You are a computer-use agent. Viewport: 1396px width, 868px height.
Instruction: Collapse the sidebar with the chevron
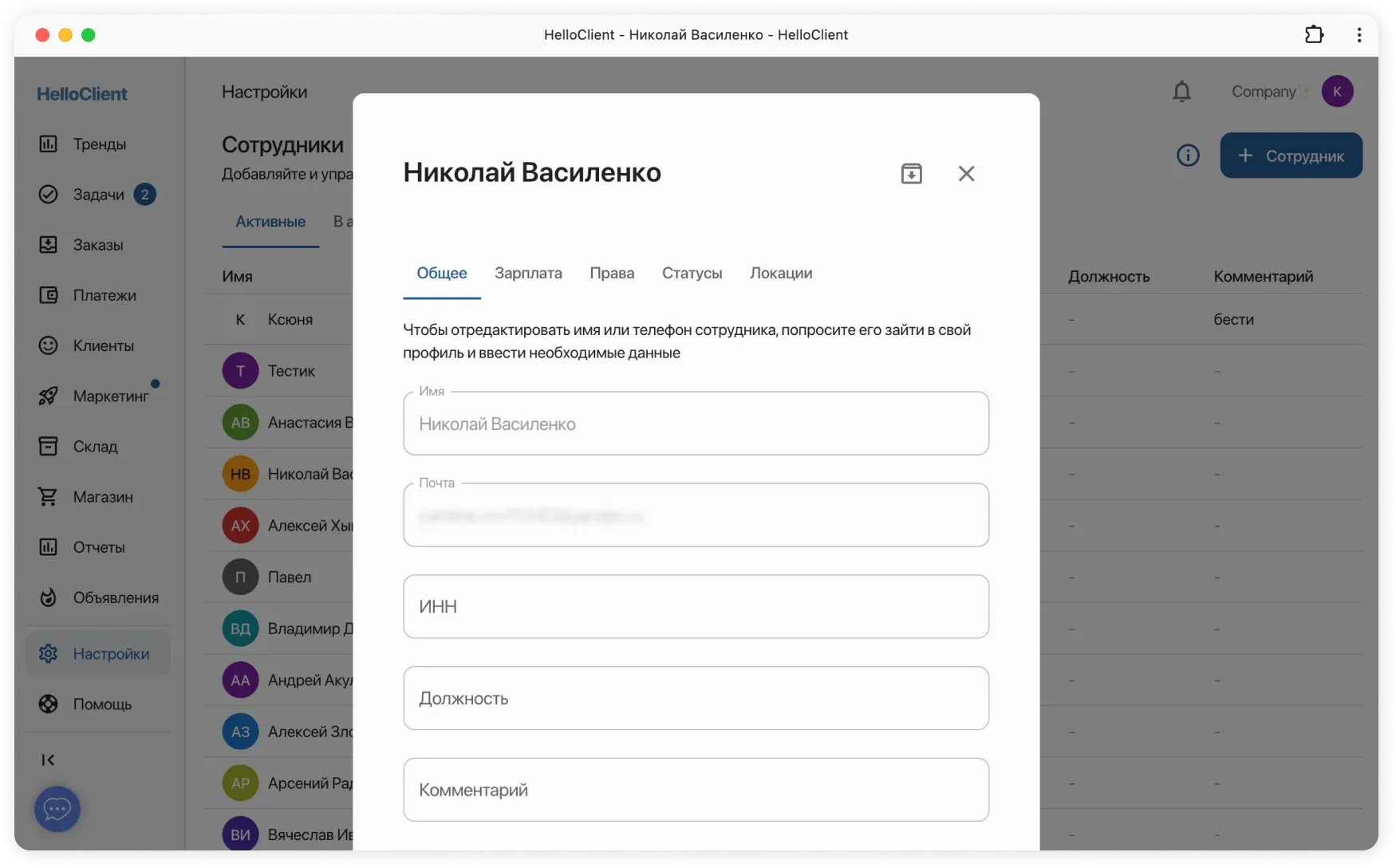(48, 759)
